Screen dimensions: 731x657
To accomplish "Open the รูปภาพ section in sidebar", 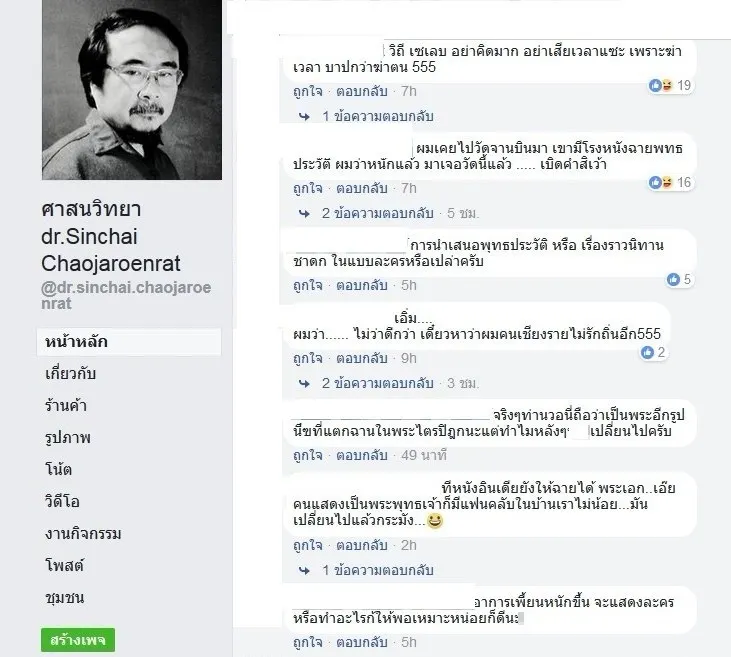I will tap(68, 438).
